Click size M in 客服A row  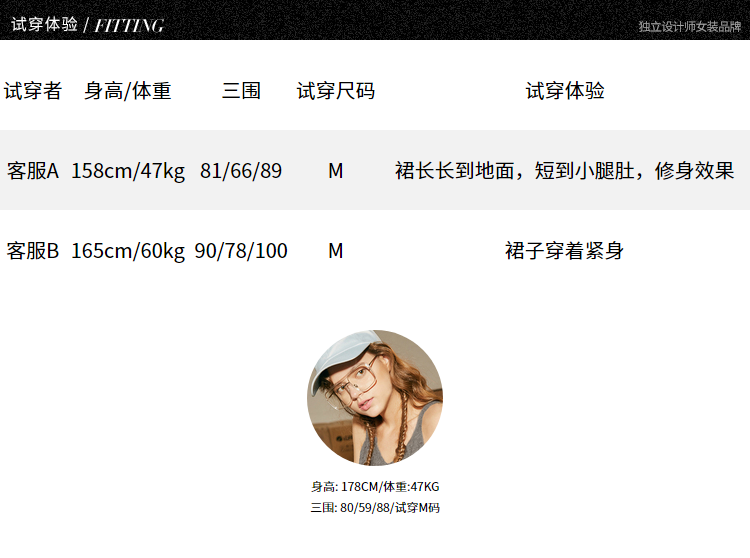click(336, 171)
